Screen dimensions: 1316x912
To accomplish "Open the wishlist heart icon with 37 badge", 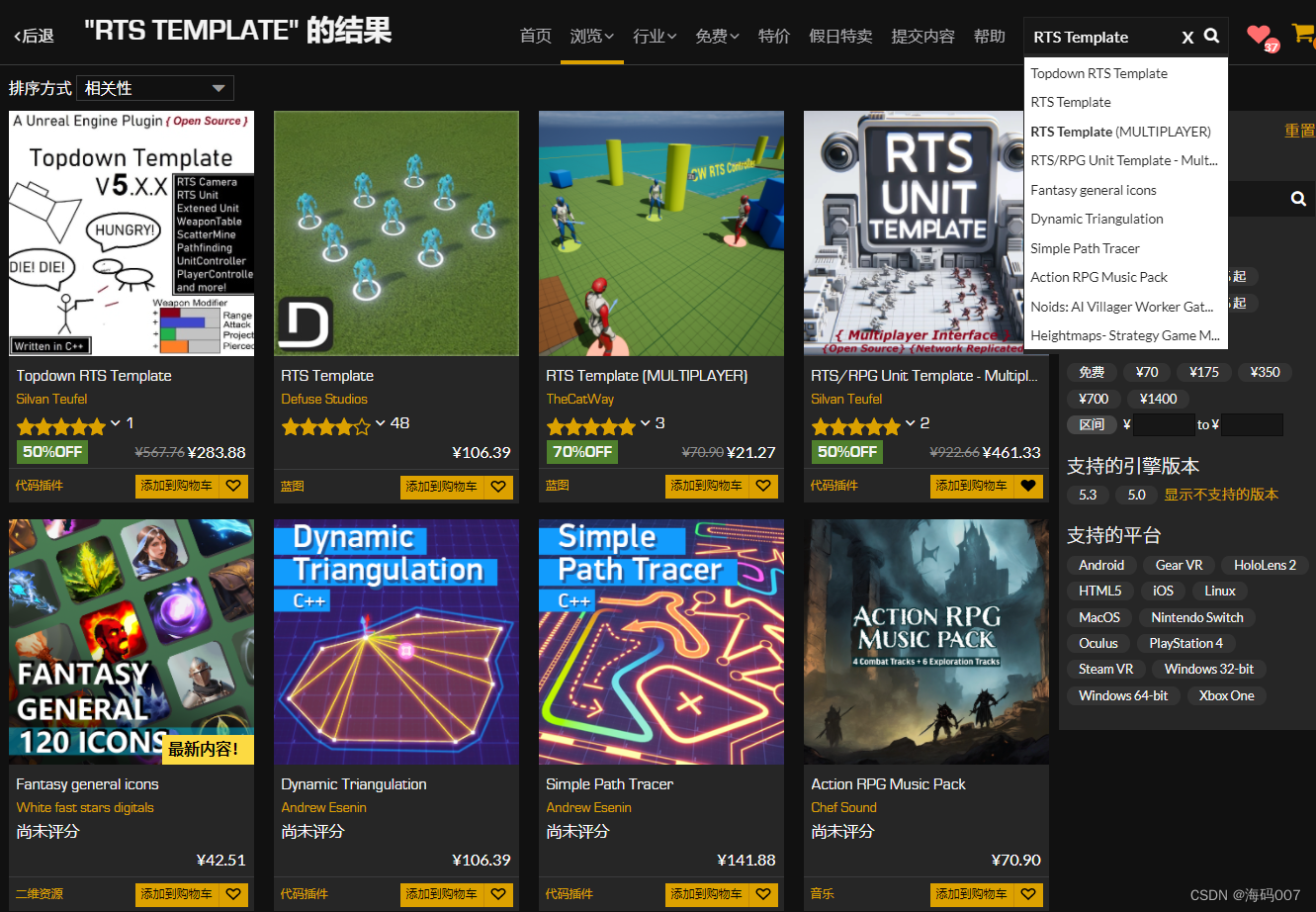I will [1260, 36].
